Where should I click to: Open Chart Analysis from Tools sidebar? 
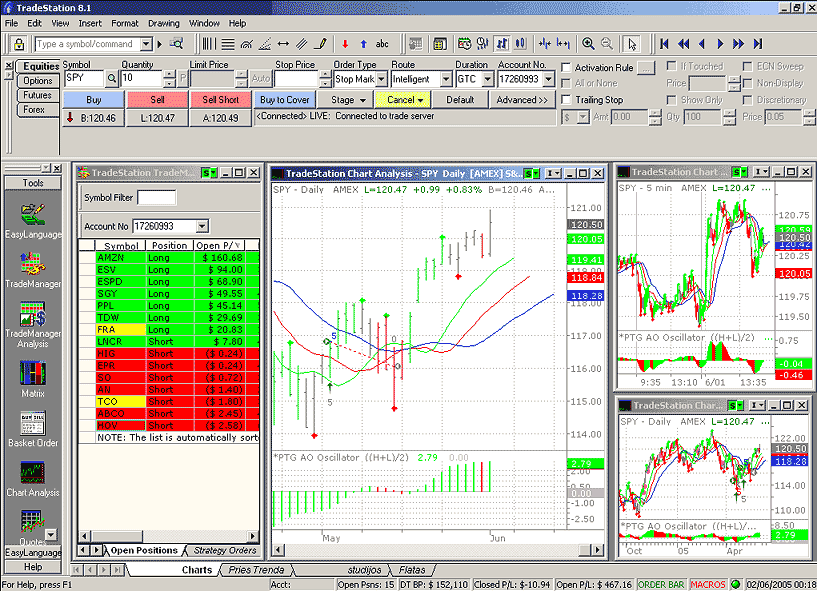click(x=32, y=479)
